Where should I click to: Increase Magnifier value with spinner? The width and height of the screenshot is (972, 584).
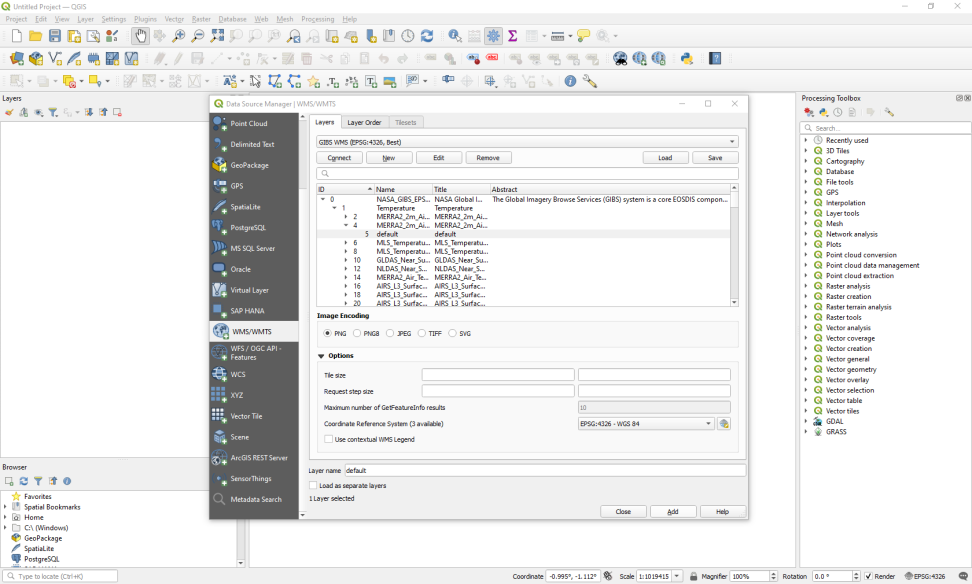[773, 573]
